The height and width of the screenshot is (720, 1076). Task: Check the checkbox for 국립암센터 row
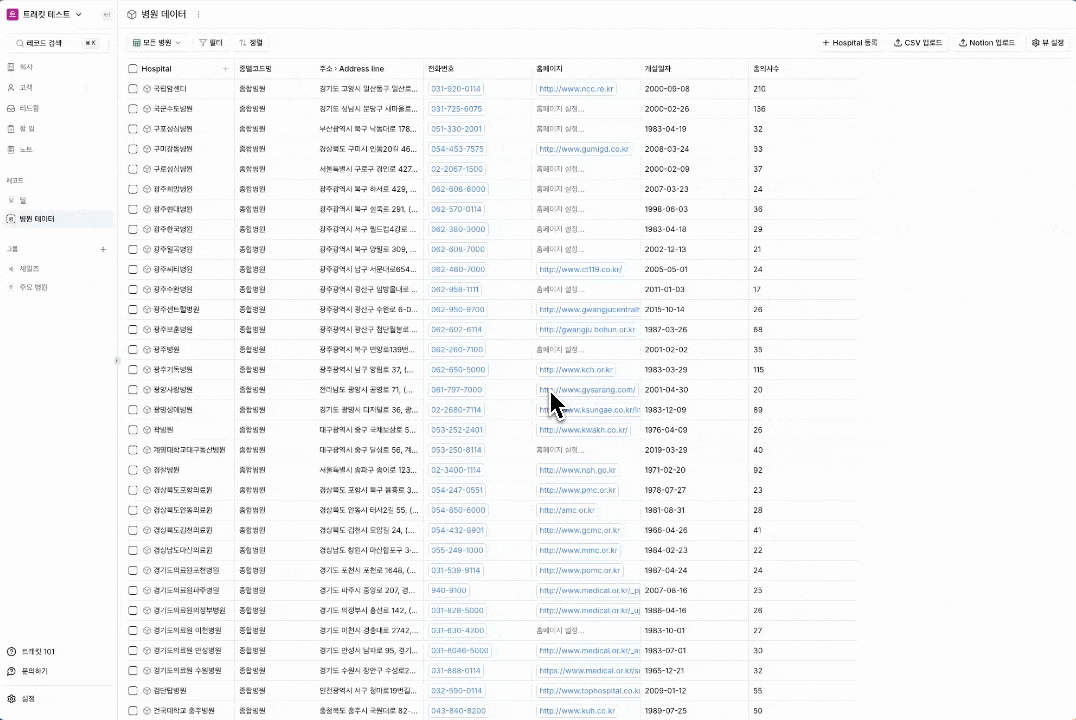click(x=133, y=89)
